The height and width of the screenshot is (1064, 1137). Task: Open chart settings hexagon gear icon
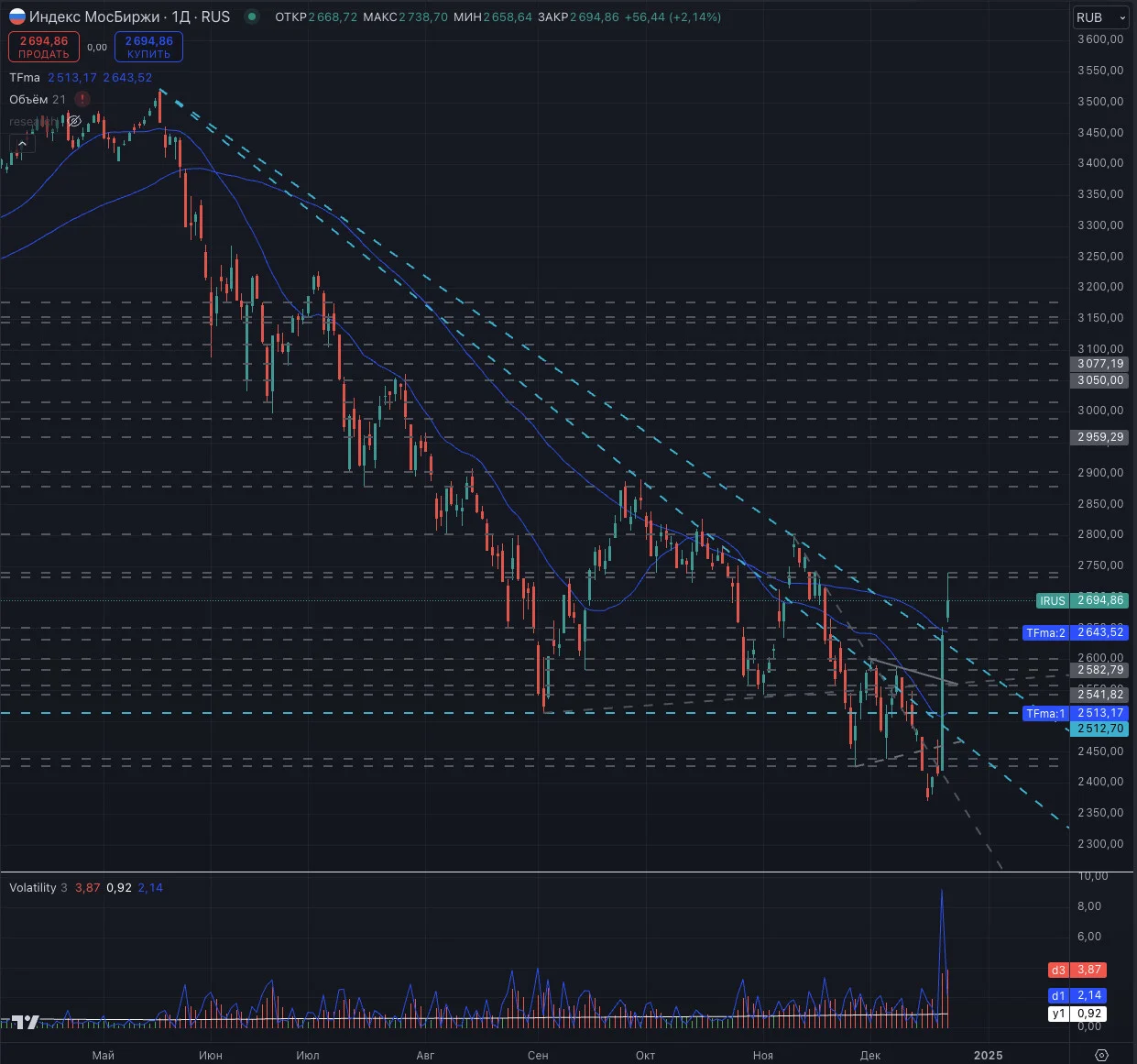tap(1102, 1055)
